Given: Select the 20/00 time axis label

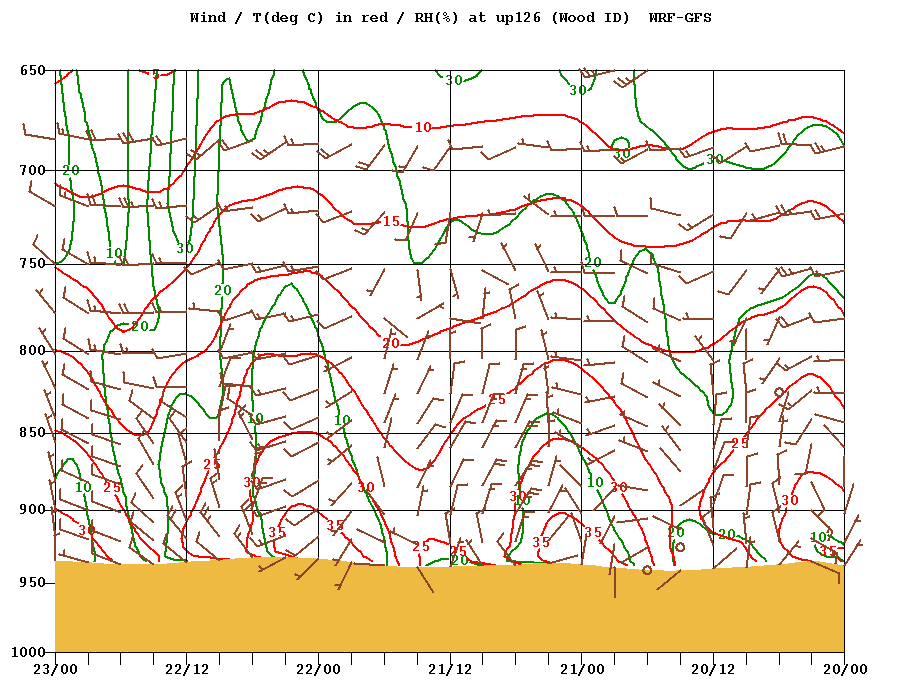Looking at the screenshot, I should (845, 670).
